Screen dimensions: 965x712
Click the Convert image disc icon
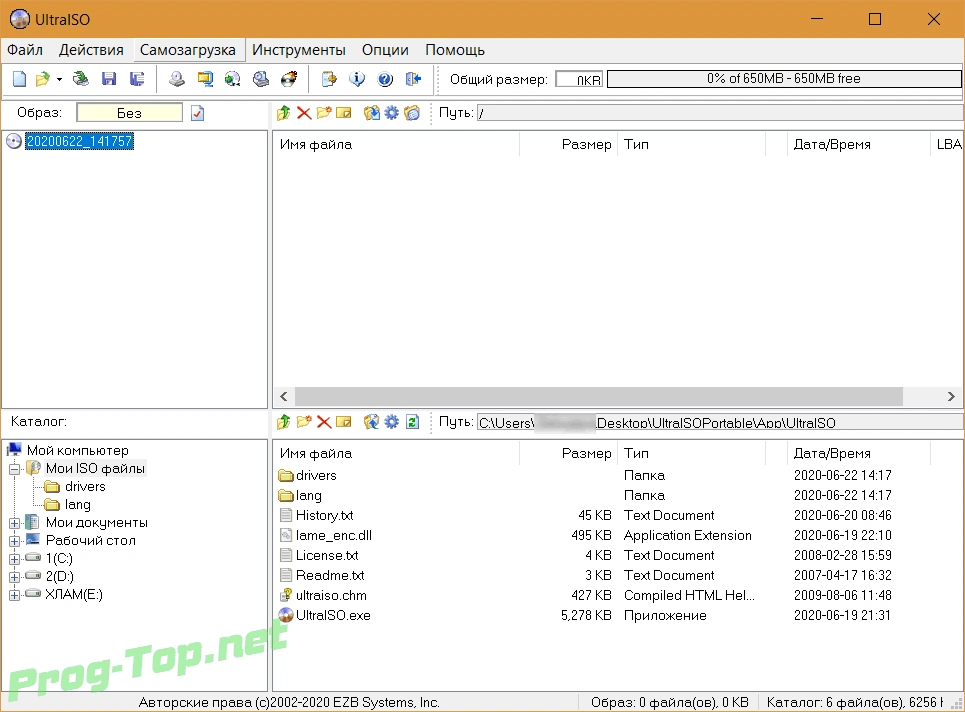pyautogui.click(x=233, y=79)
